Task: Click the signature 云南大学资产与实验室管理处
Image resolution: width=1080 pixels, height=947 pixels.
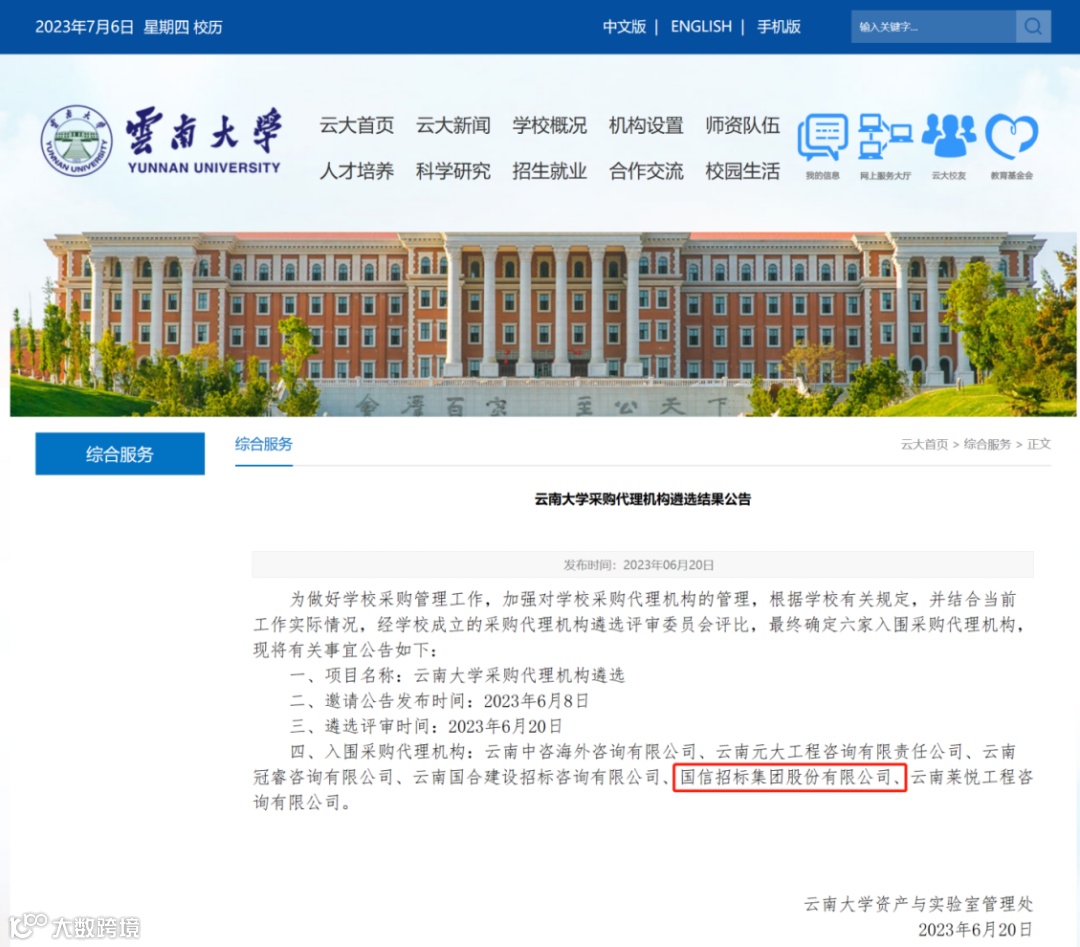Action: pyautogui.click(x=918, y=904)
